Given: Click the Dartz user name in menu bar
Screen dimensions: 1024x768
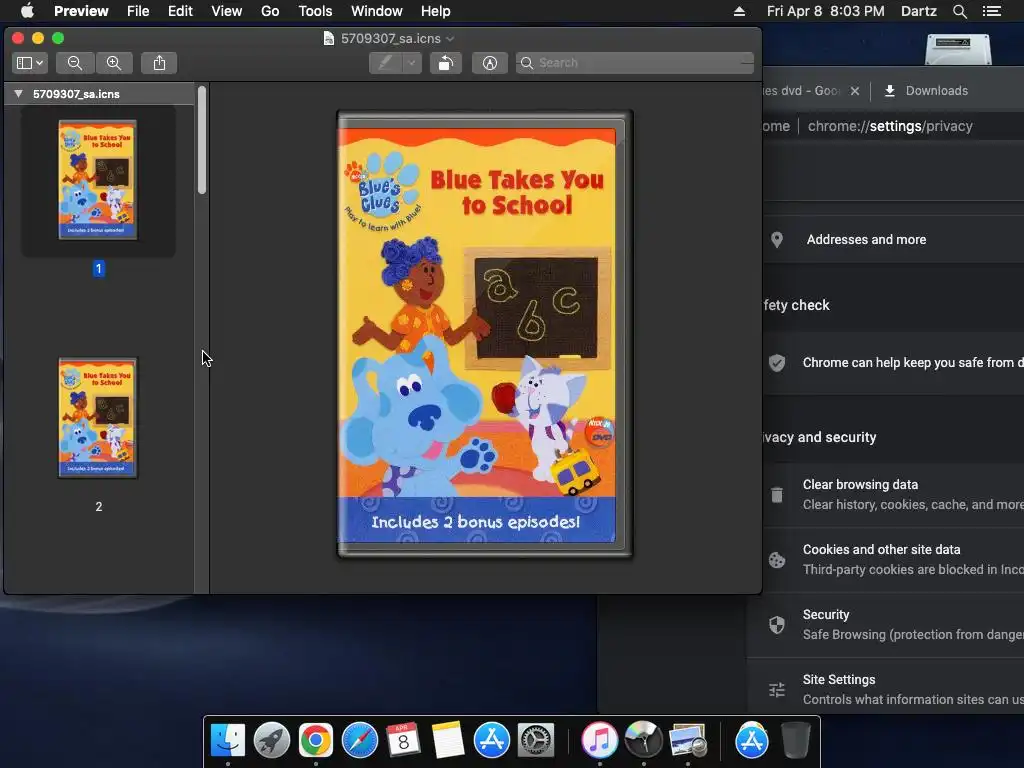Looking at the screenshot, I should [x=919, y=11].
